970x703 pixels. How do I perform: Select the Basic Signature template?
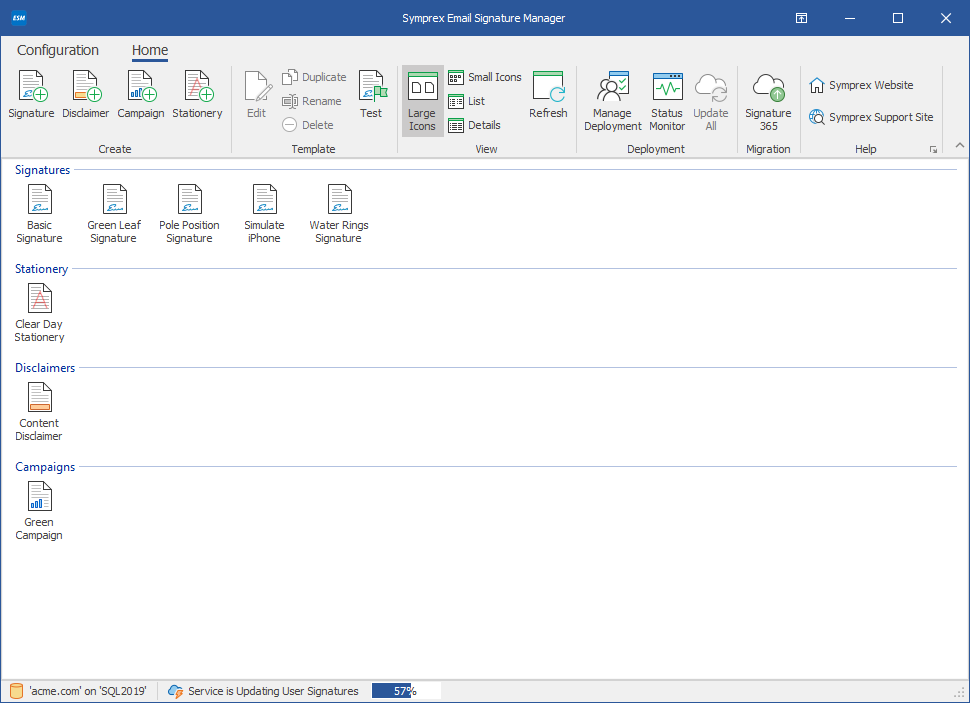40,214
